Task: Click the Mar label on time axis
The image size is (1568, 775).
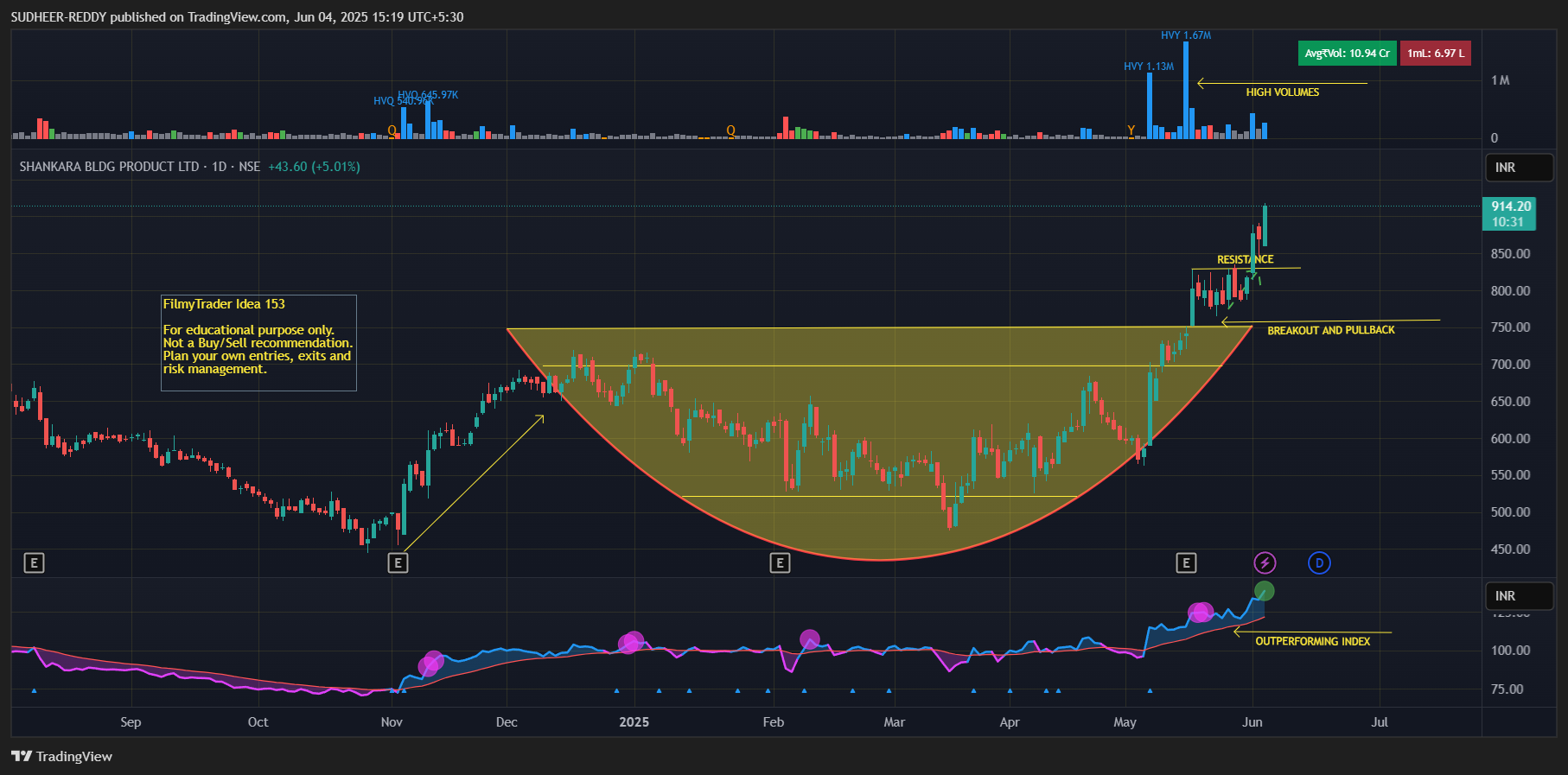Action: 894,722
